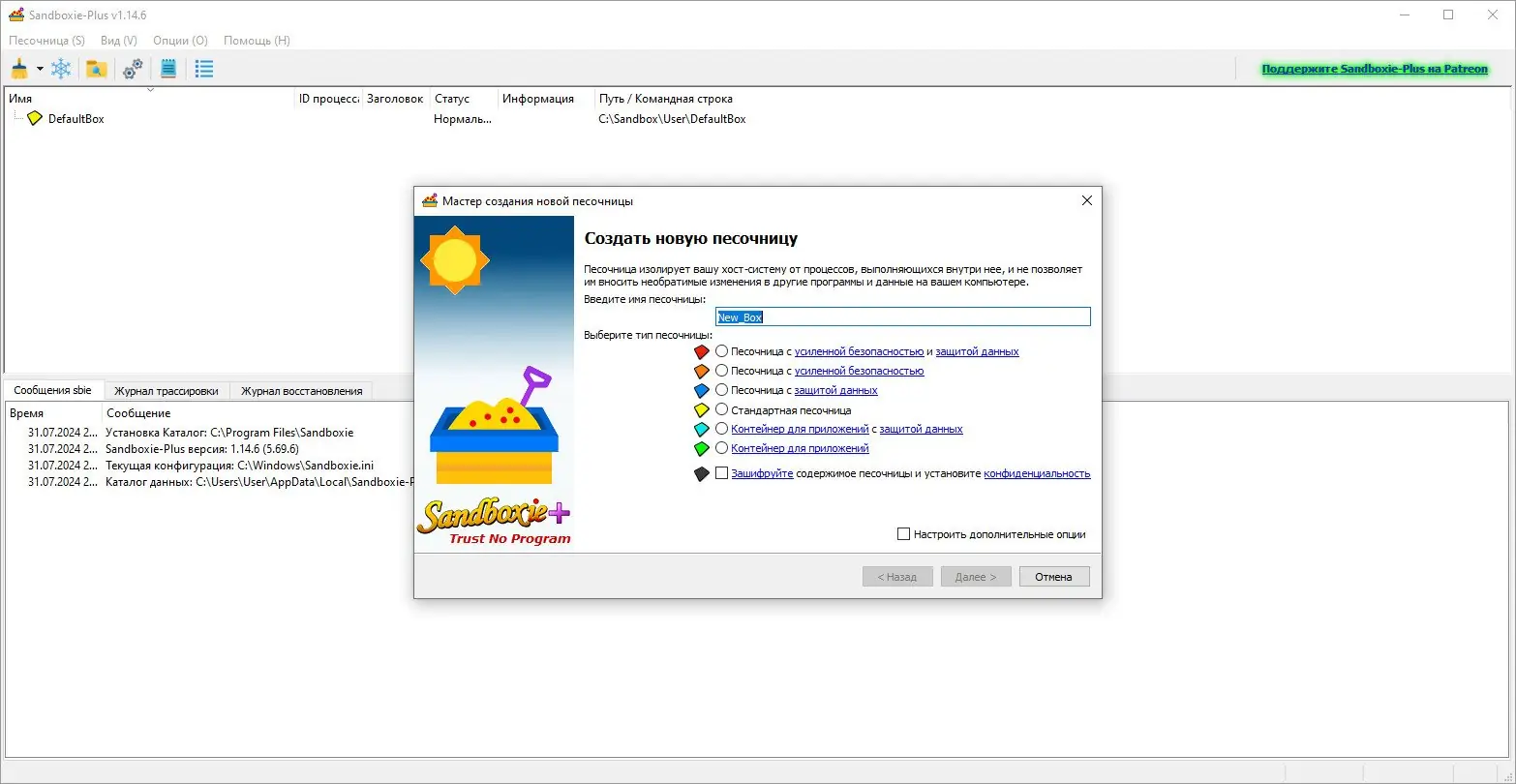Select the log message "Sandboxie-Plus версия: 1.14.6 (5.69.6)"

(x=202, y=449)
